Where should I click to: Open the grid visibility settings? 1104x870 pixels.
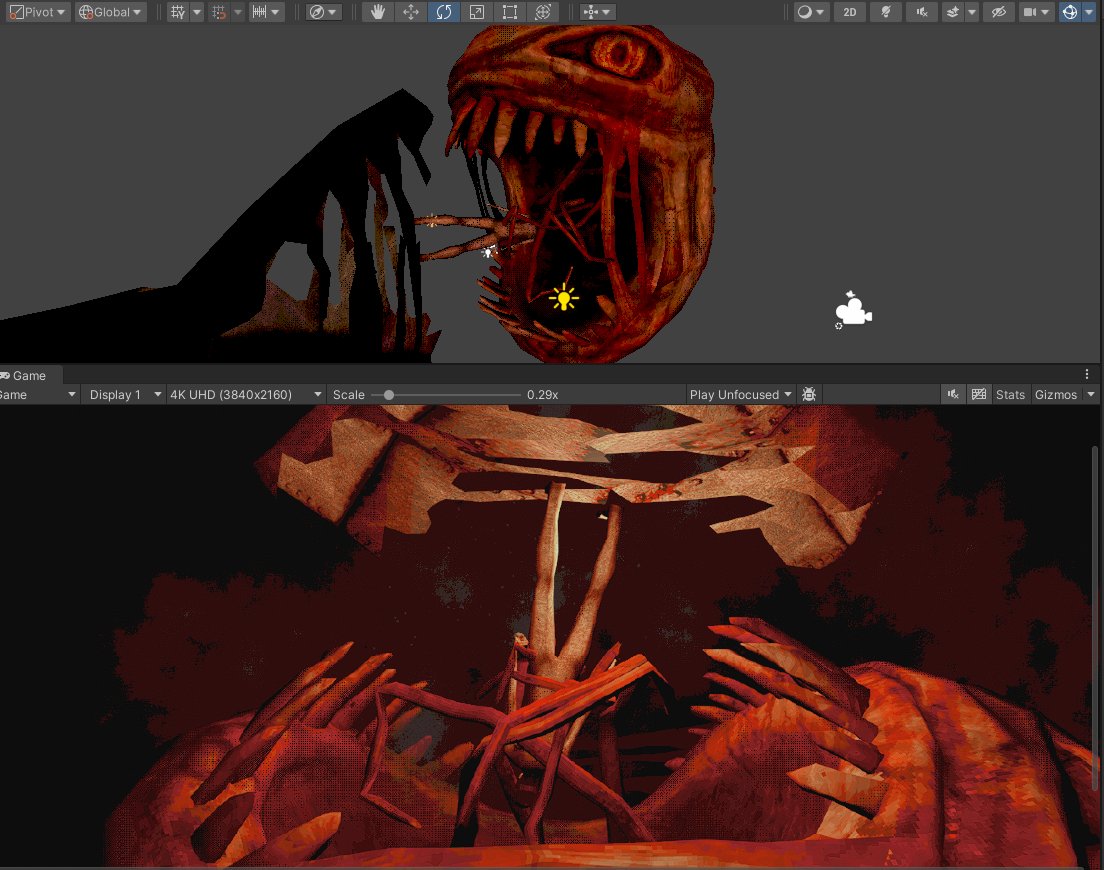[x=196, y=11]
